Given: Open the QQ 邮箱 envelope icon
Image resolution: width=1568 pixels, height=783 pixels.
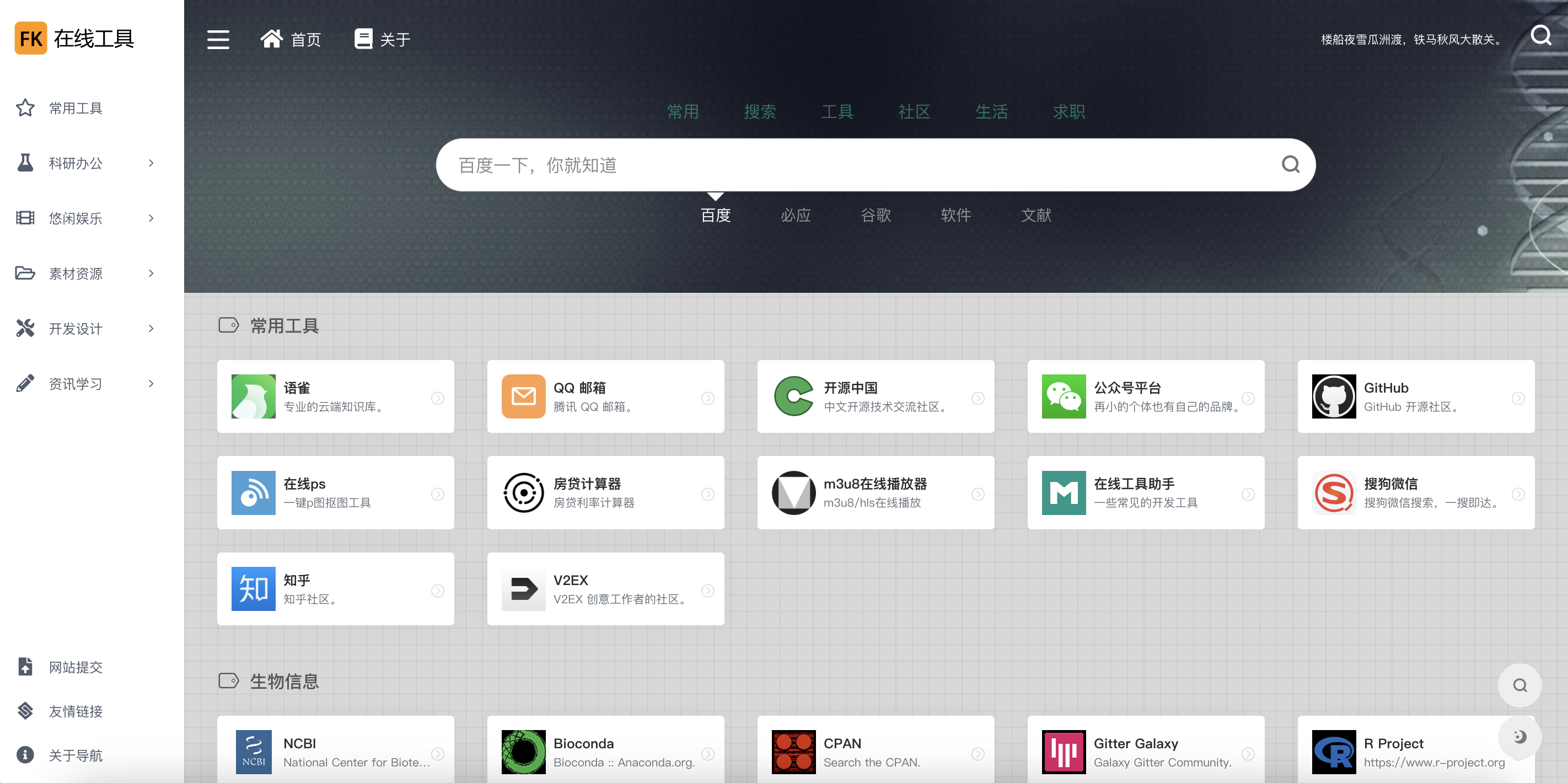Looking at the screenshot, I should coord(523,396).
